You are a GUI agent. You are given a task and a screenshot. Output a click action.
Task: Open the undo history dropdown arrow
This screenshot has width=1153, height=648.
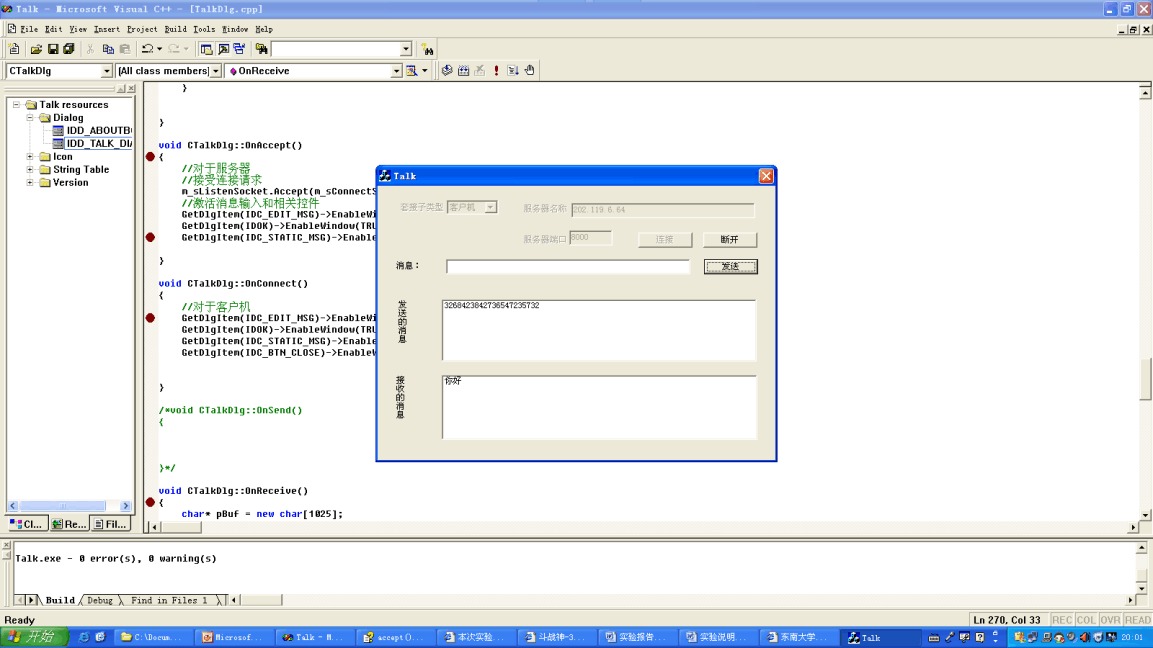[x=160, y=49]
